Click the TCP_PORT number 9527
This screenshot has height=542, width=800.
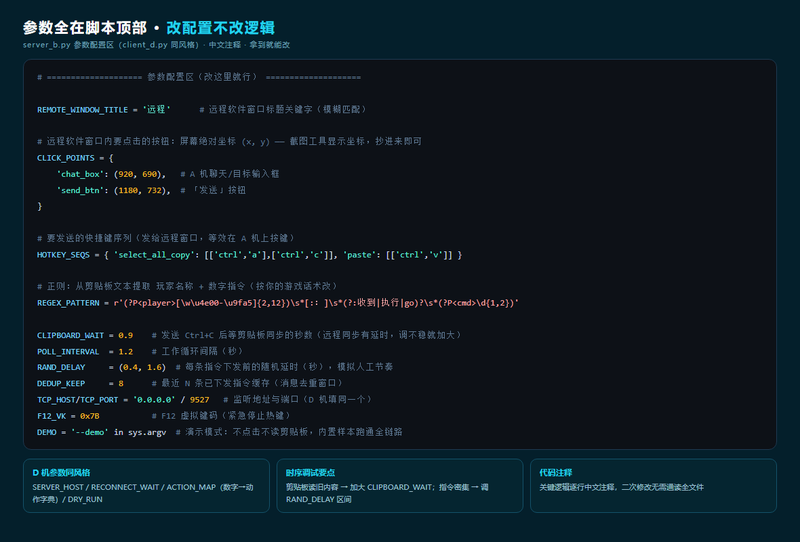coord(199,400)
